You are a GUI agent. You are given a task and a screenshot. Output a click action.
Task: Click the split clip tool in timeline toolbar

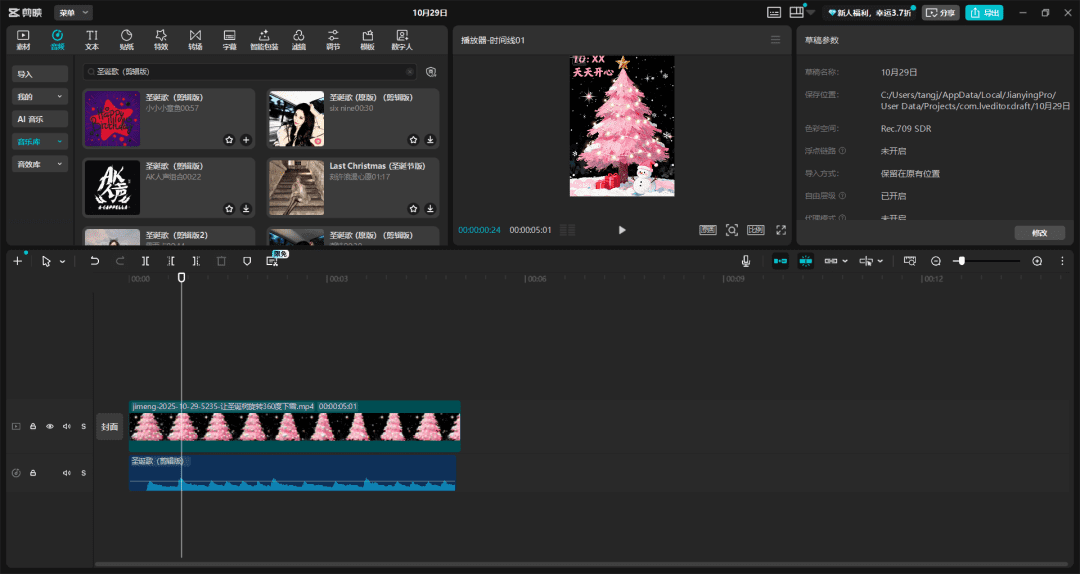coord(146,261)
